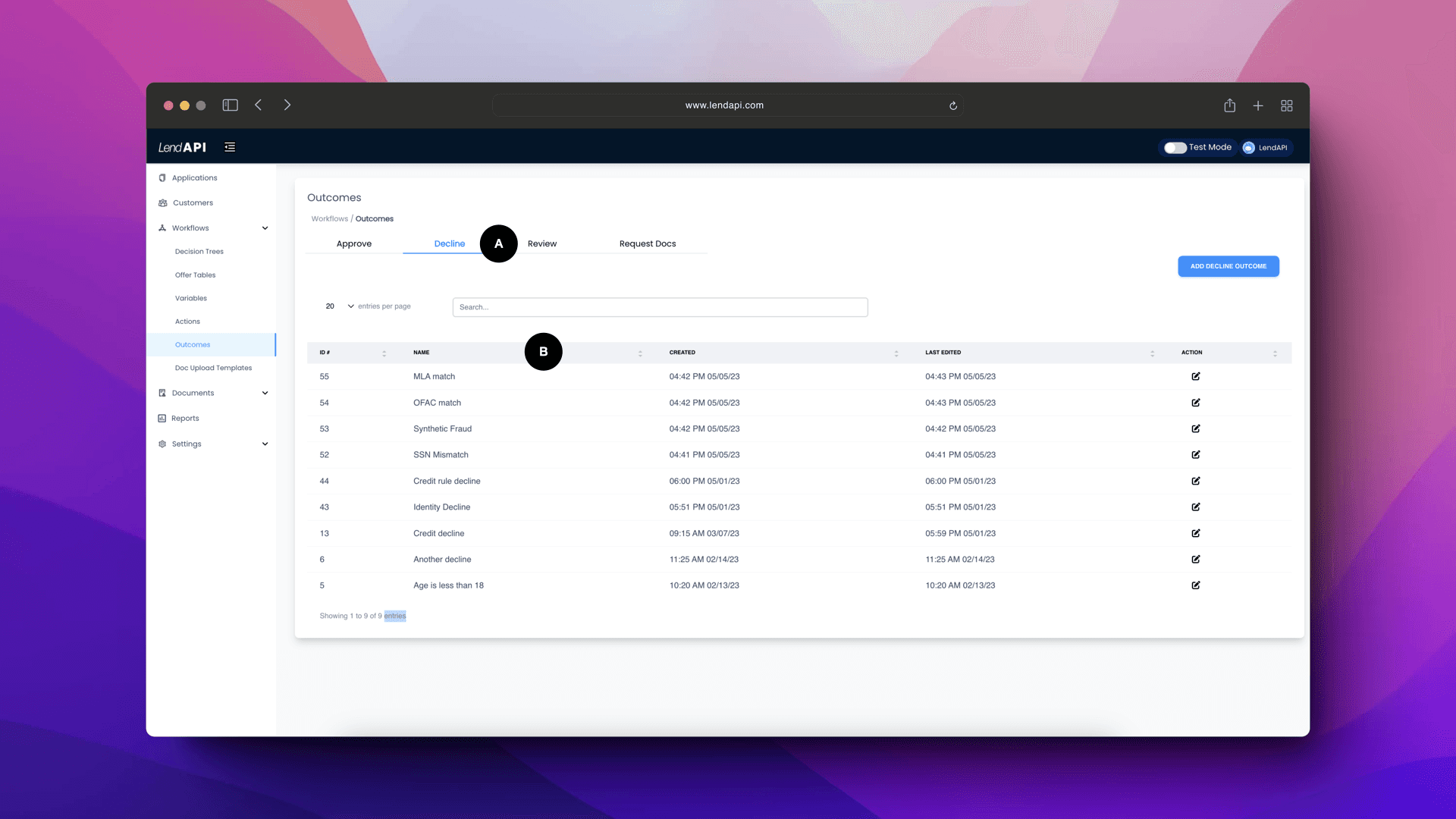Click the edit icon for MLA match
1456x819 pixels.
click(x=1196, y=376)
